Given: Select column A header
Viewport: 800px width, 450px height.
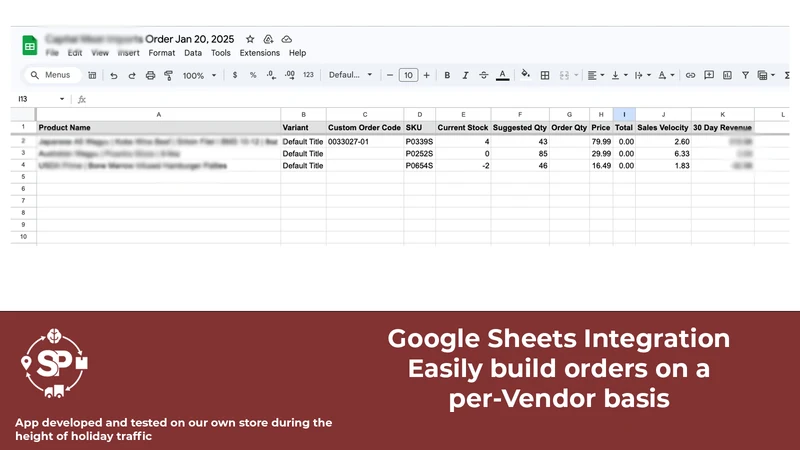Looking at the screenshot, I should point(159,114).
